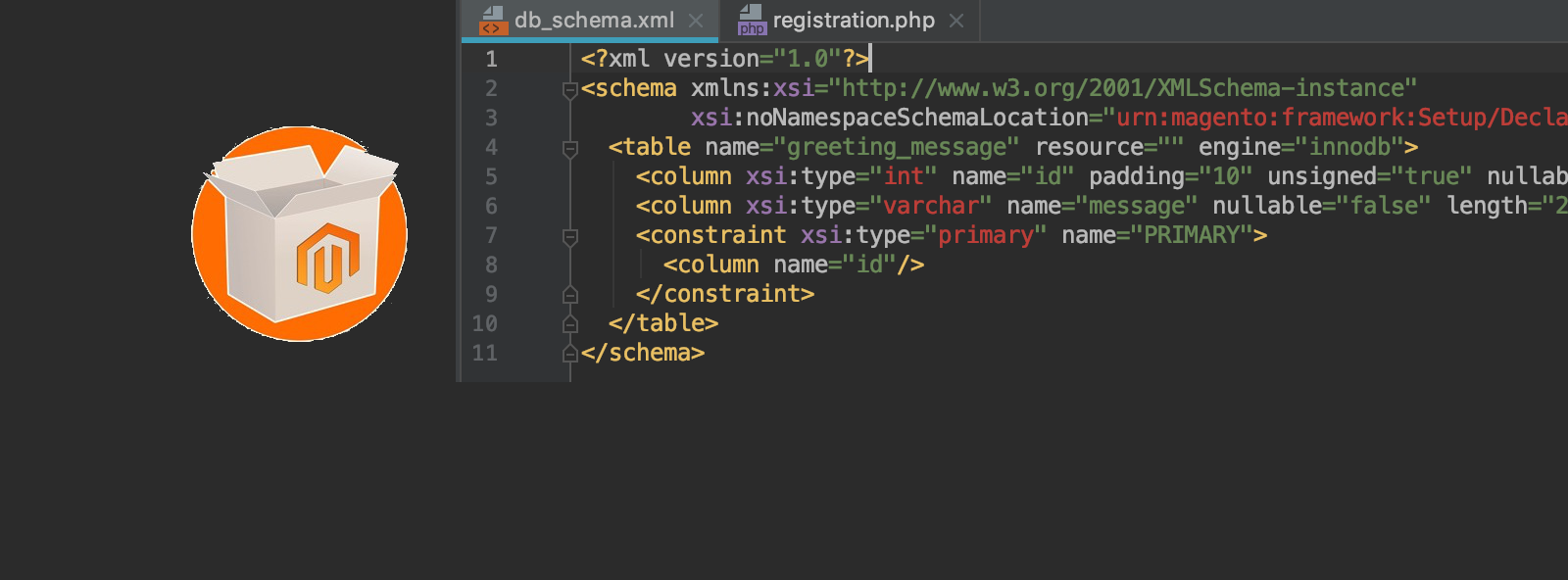The height and width of the screenshot is (580, 1568).
Task: Click line number 11 in the gutter
Action: coord(485,354)
